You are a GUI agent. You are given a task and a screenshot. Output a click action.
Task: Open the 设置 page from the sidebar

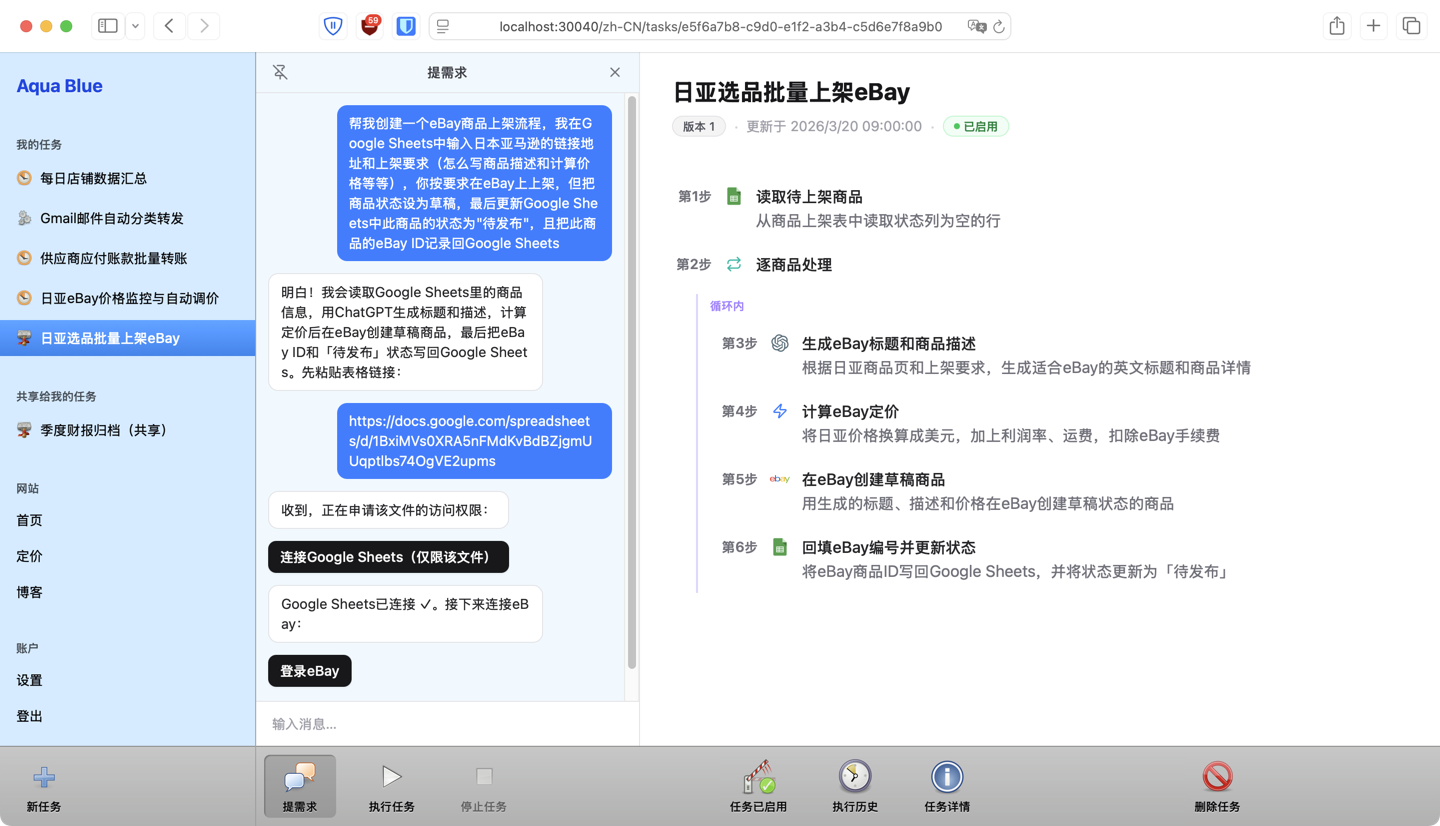click(x=29, y=680)
